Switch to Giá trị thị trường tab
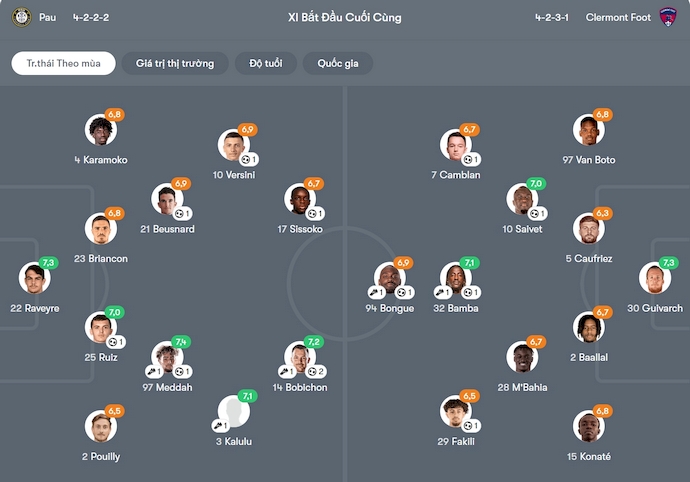The width and height of the screenshot is (690, 482). 175,63
